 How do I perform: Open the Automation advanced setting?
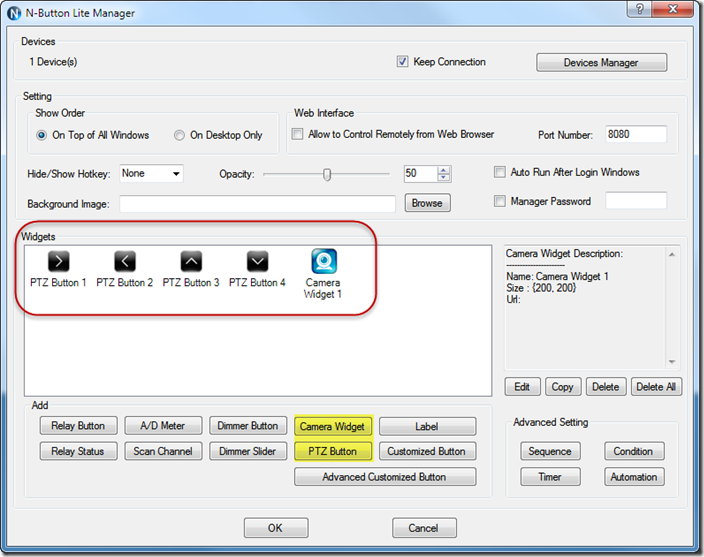(634, 477)
